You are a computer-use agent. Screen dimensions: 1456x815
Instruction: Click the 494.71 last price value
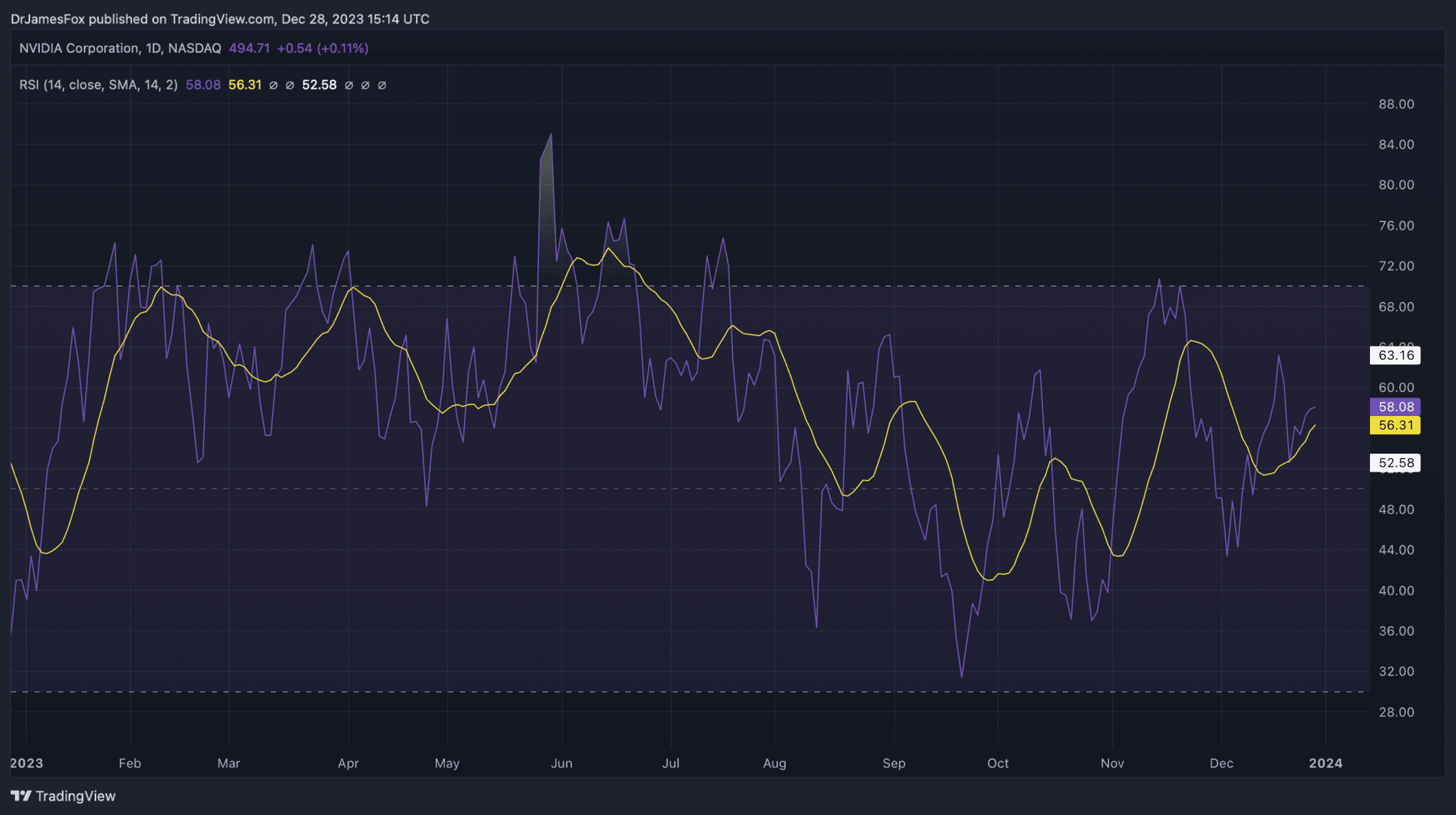pyautogui.click(x=249, y=48)
